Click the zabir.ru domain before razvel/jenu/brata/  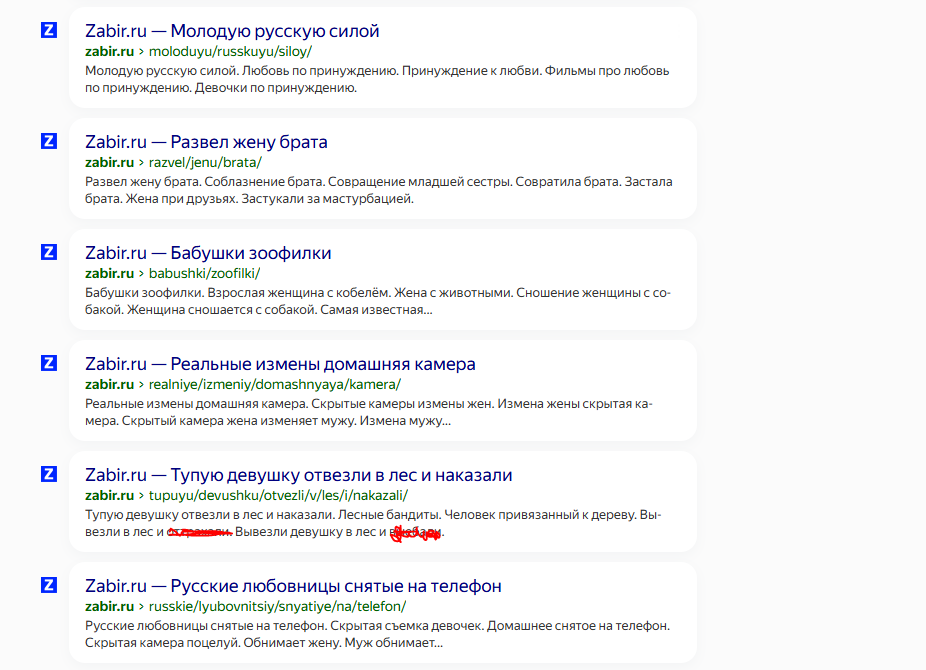[x=109, y=162]
